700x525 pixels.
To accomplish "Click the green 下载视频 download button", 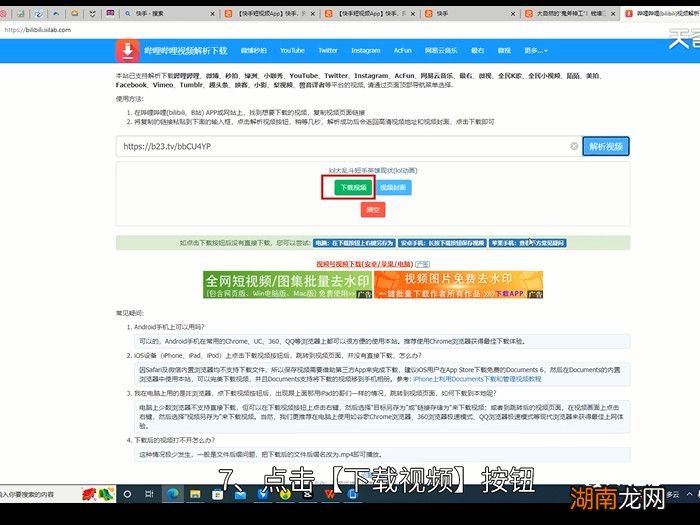I will pos(353,188).
